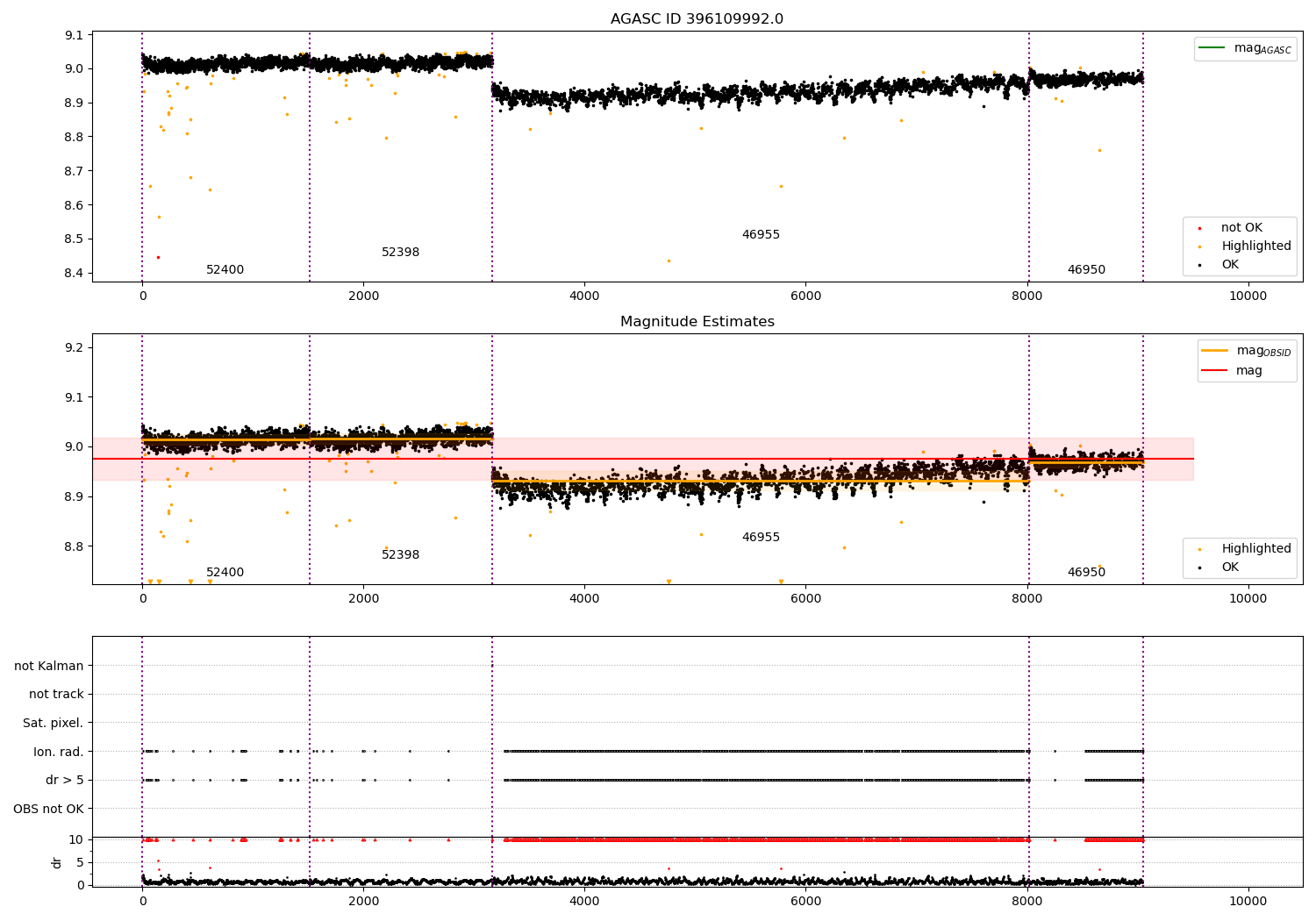Click the 'not Kalman' row label
Image resolution: width=1316 pixels, height=921 pixels.
[49, 667]
